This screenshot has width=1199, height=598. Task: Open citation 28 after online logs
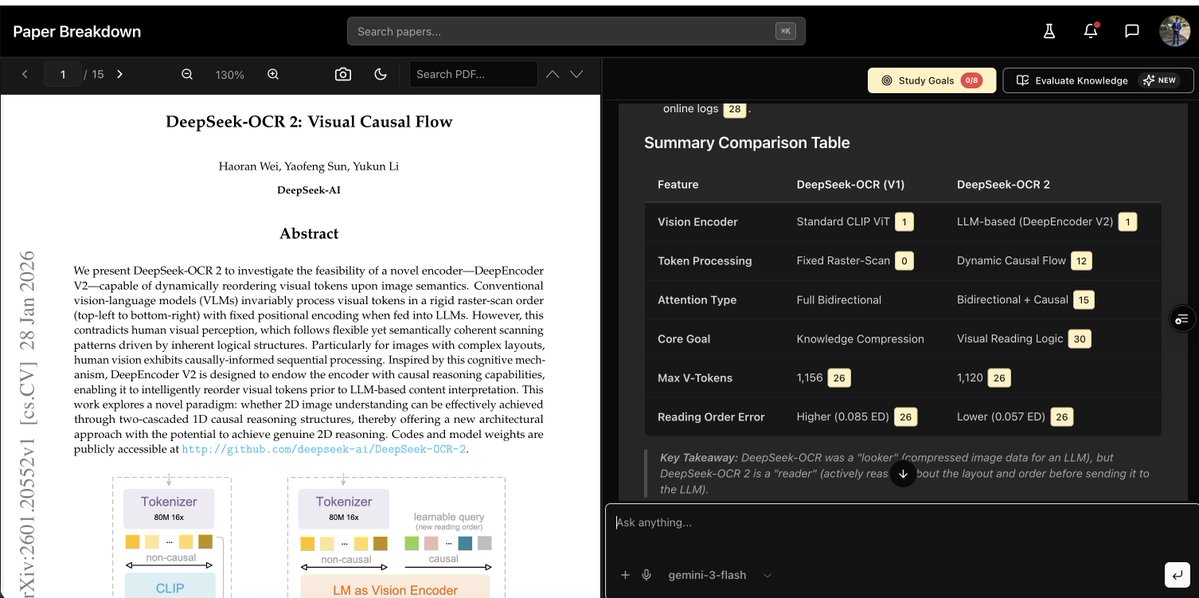(735, 109)
